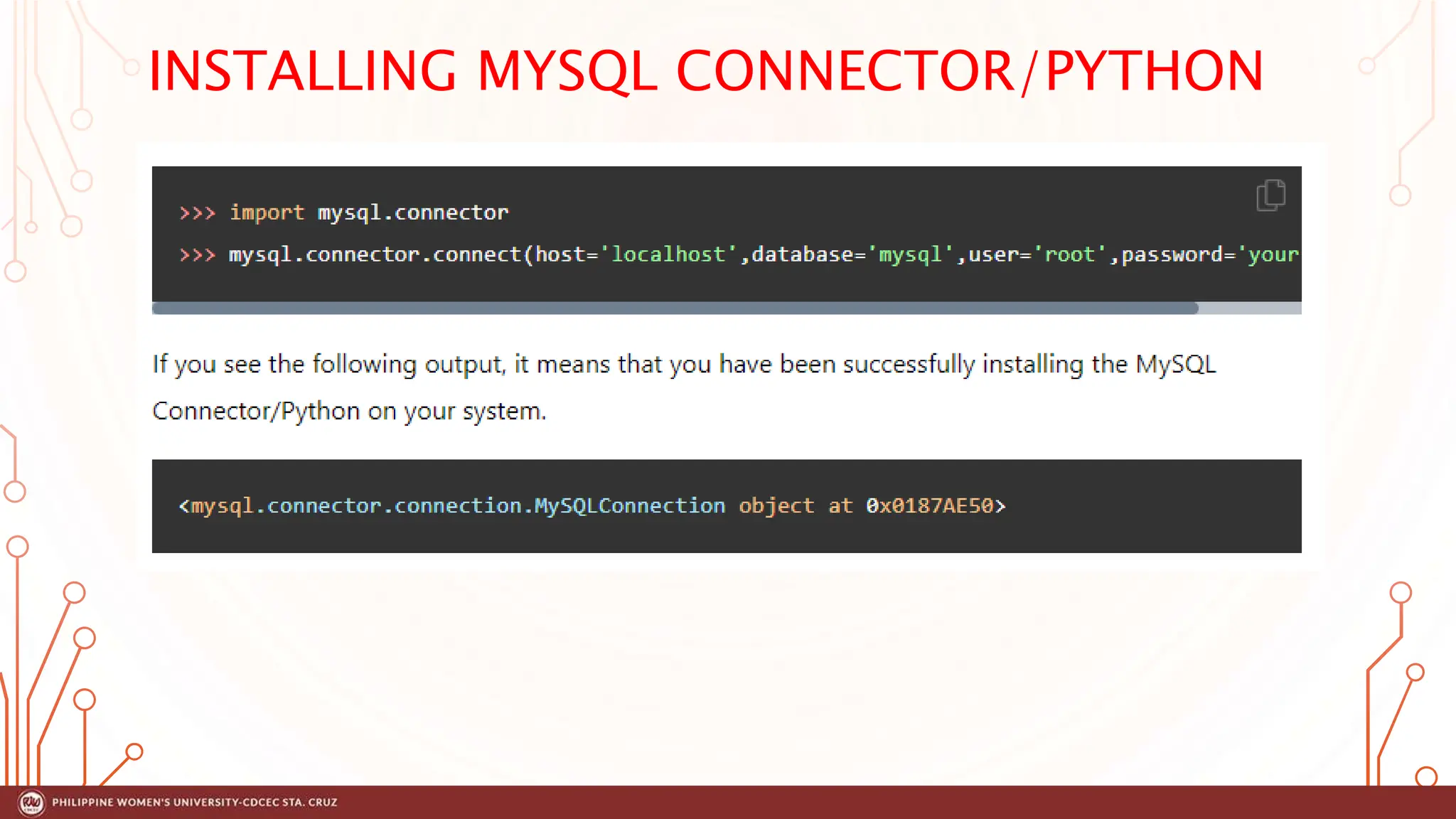Click the 'localhost' string in code
The width and height of the screenshot is (1456, 819).
668,255
